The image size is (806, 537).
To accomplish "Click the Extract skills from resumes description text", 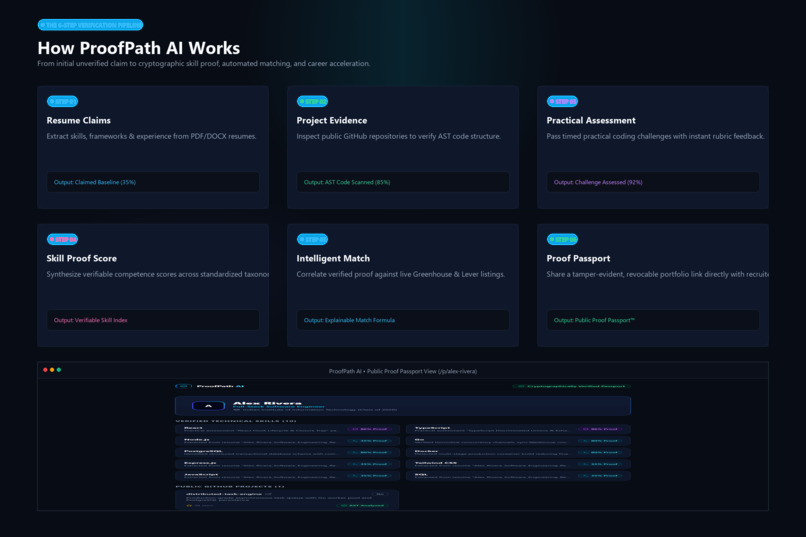I will [x=152, y=136].
